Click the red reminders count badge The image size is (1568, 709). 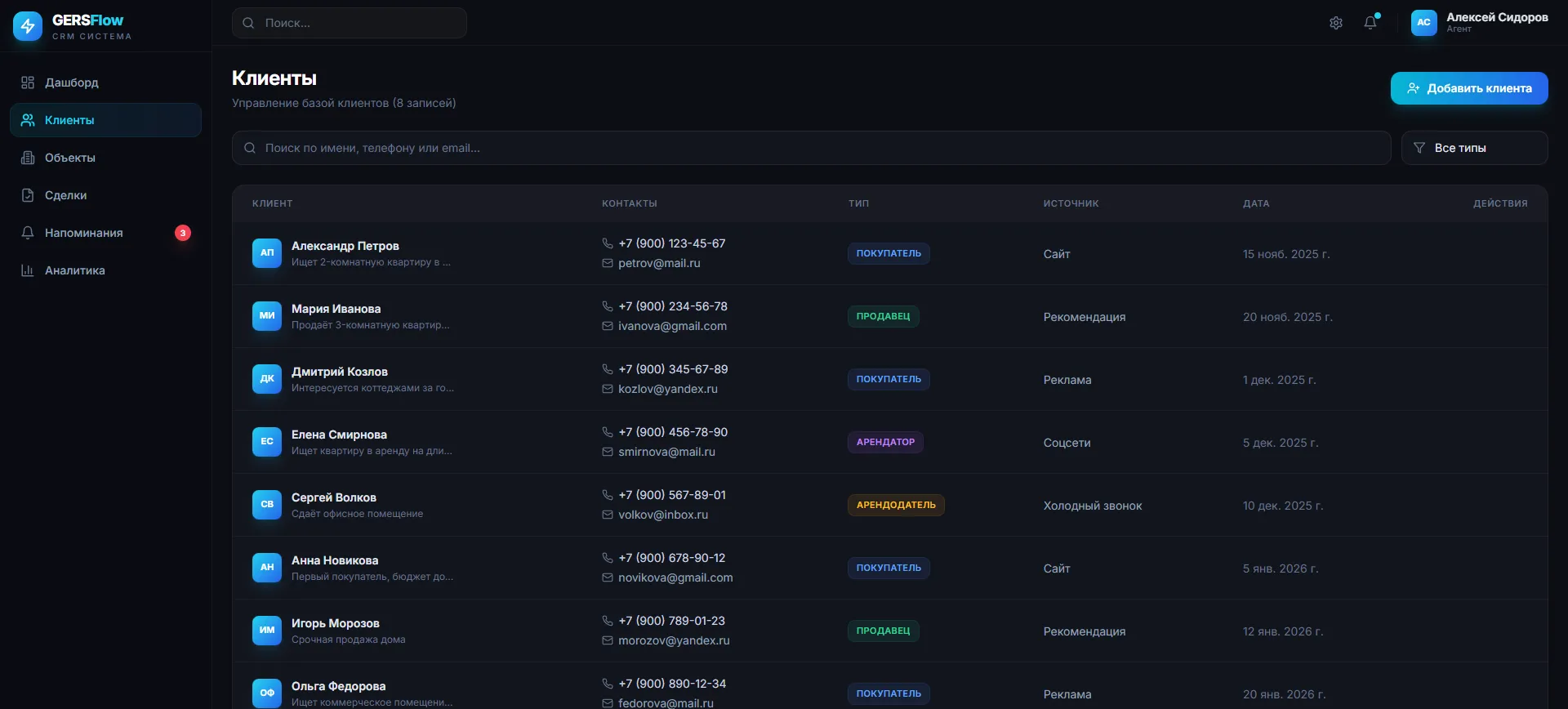(183, 233)
